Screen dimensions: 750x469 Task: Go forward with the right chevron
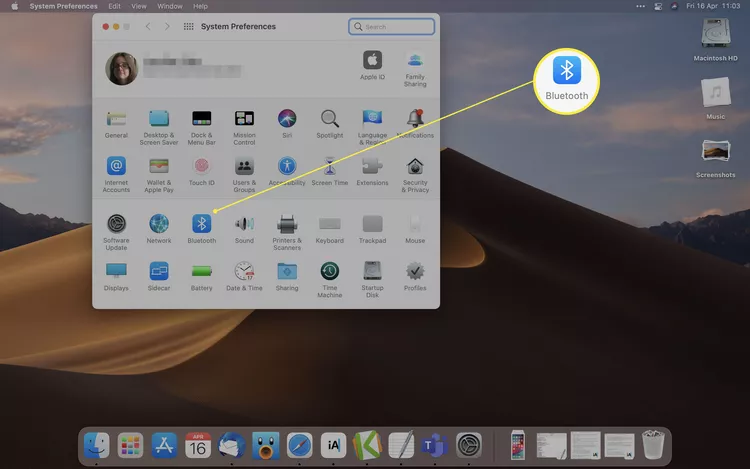pos(167,26)
